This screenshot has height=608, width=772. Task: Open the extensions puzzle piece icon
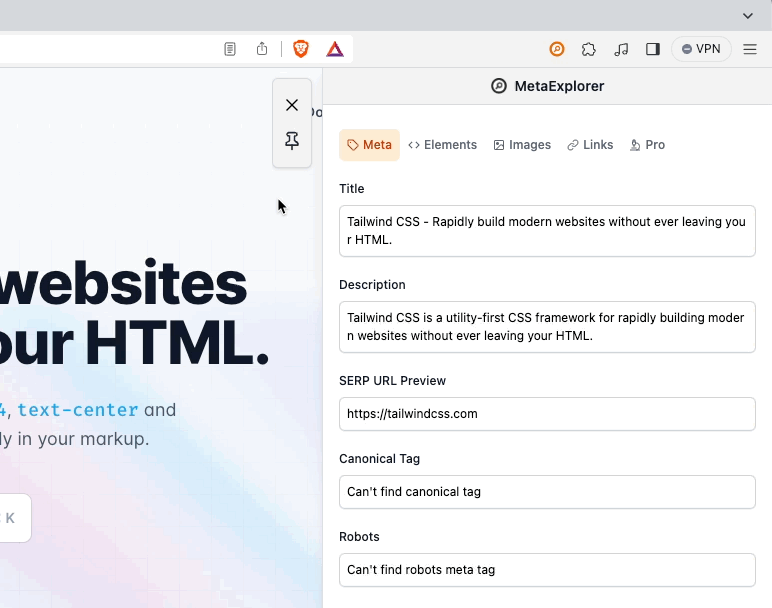point(589,49)
